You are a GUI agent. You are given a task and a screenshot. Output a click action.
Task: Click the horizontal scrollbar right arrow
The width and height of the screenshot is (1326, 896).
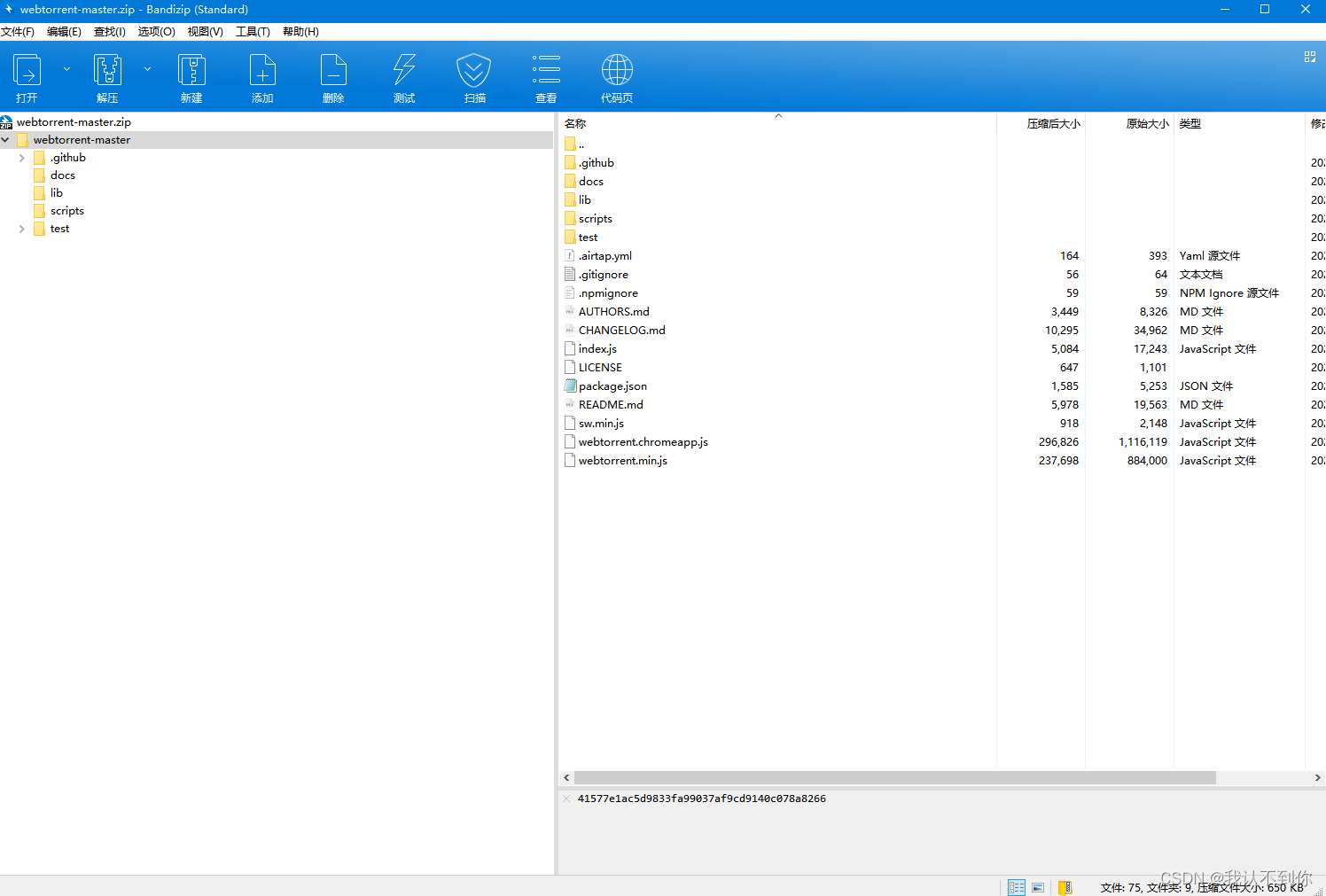[x=1317, y=778]
